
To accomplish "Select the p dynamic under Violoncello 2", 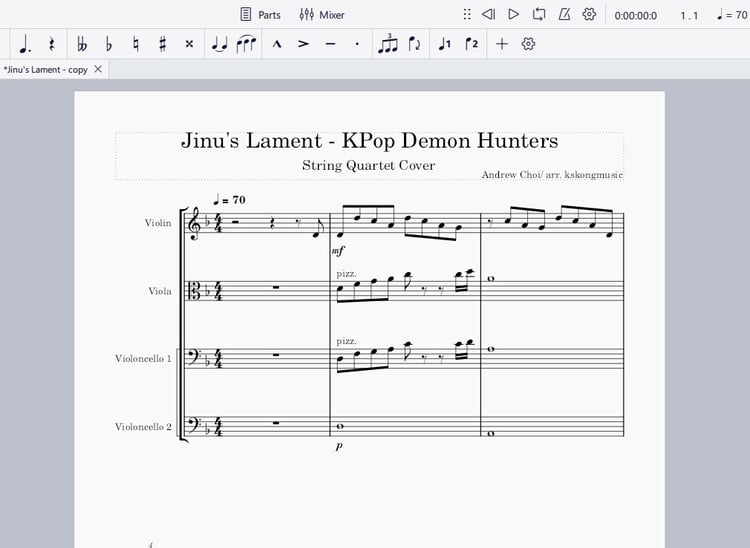I will tap(339, 445).
